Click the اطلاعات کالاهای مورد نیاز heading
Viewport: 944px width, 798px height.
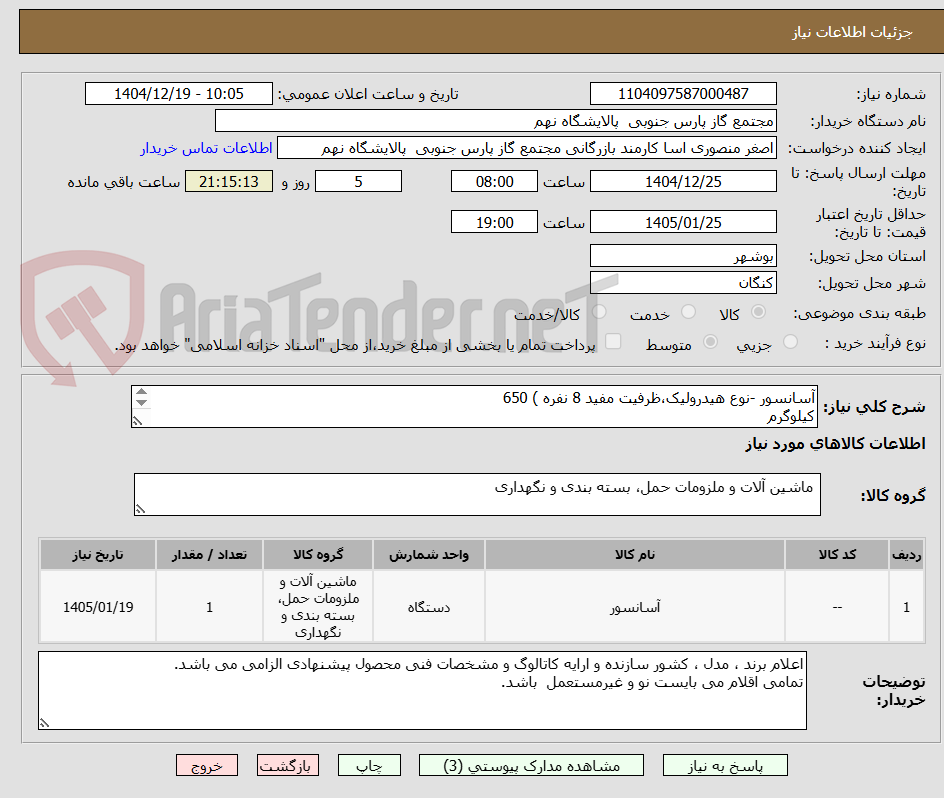click(x=836, y=444)
